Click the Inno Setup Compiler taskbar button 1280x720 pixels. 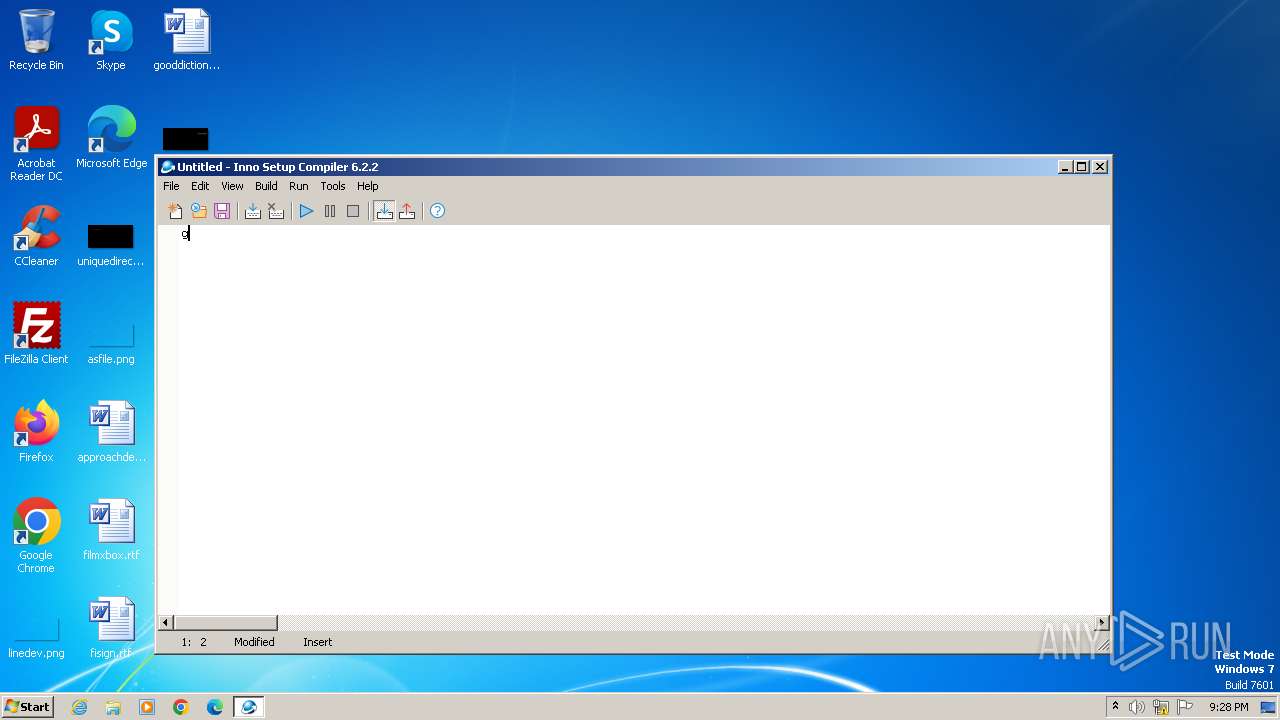pos(249,707)
